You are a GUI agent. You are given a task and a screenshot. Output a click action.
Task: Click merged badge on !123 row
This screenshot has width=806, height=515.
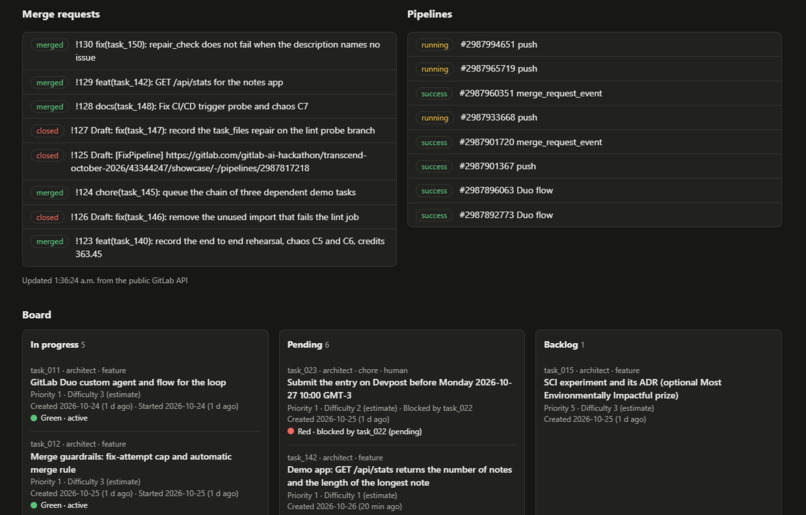click(x=50, y=241)
